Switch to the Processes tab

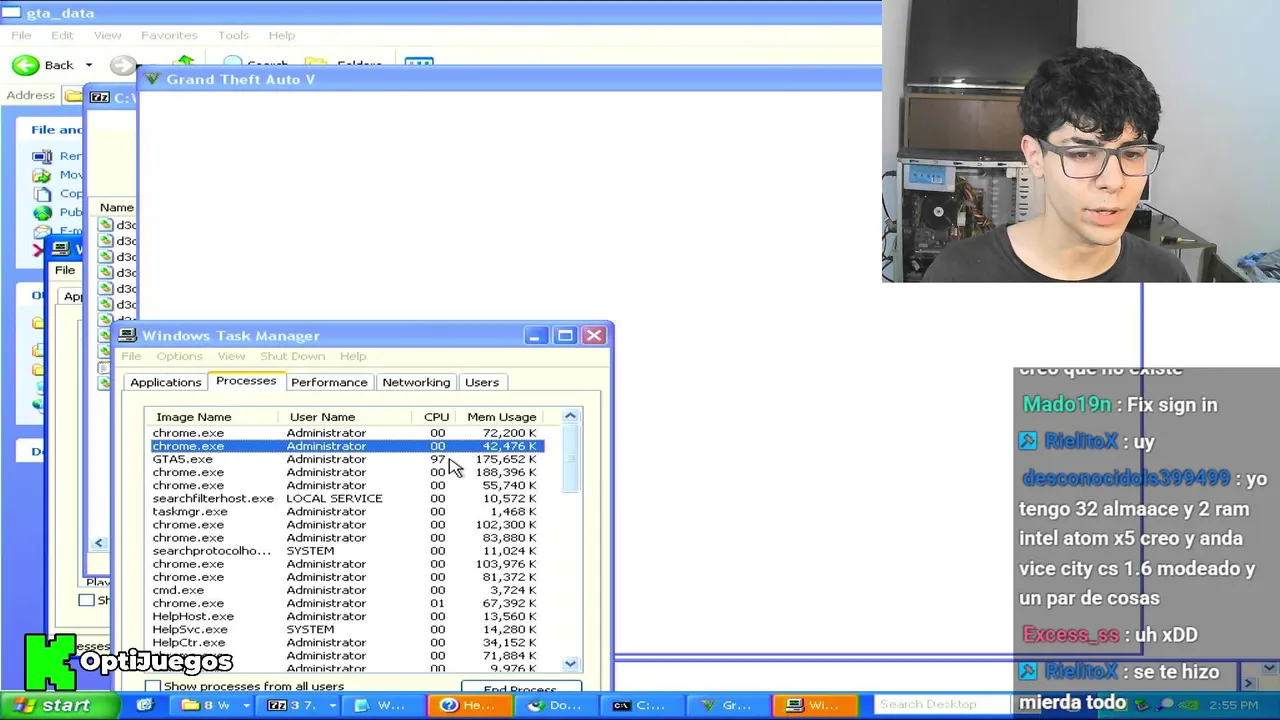pos(246,381)
